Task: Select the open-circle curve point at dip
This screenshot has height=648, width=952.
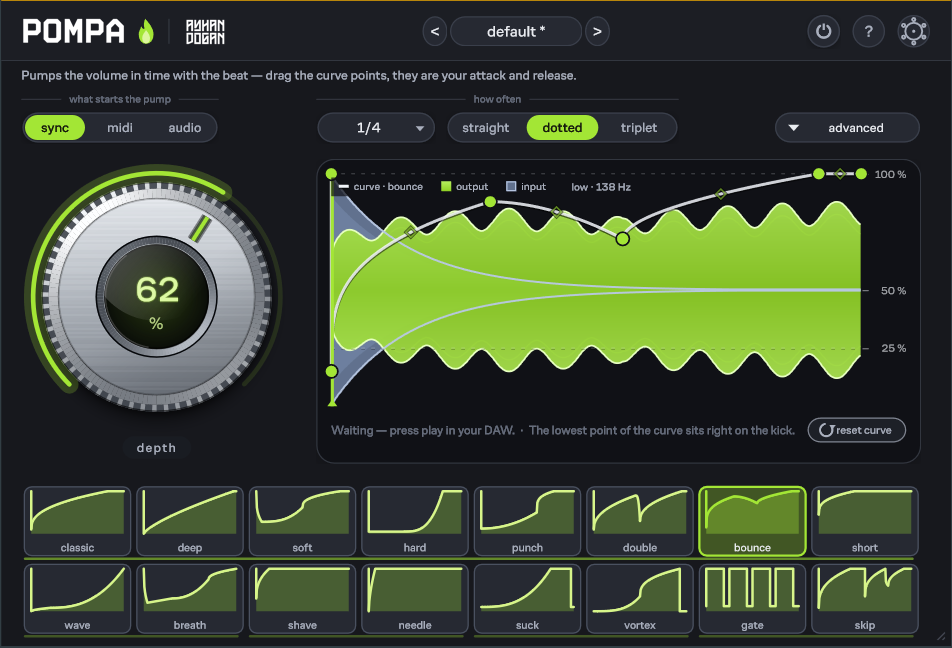Action: click(x=622, y=239)
